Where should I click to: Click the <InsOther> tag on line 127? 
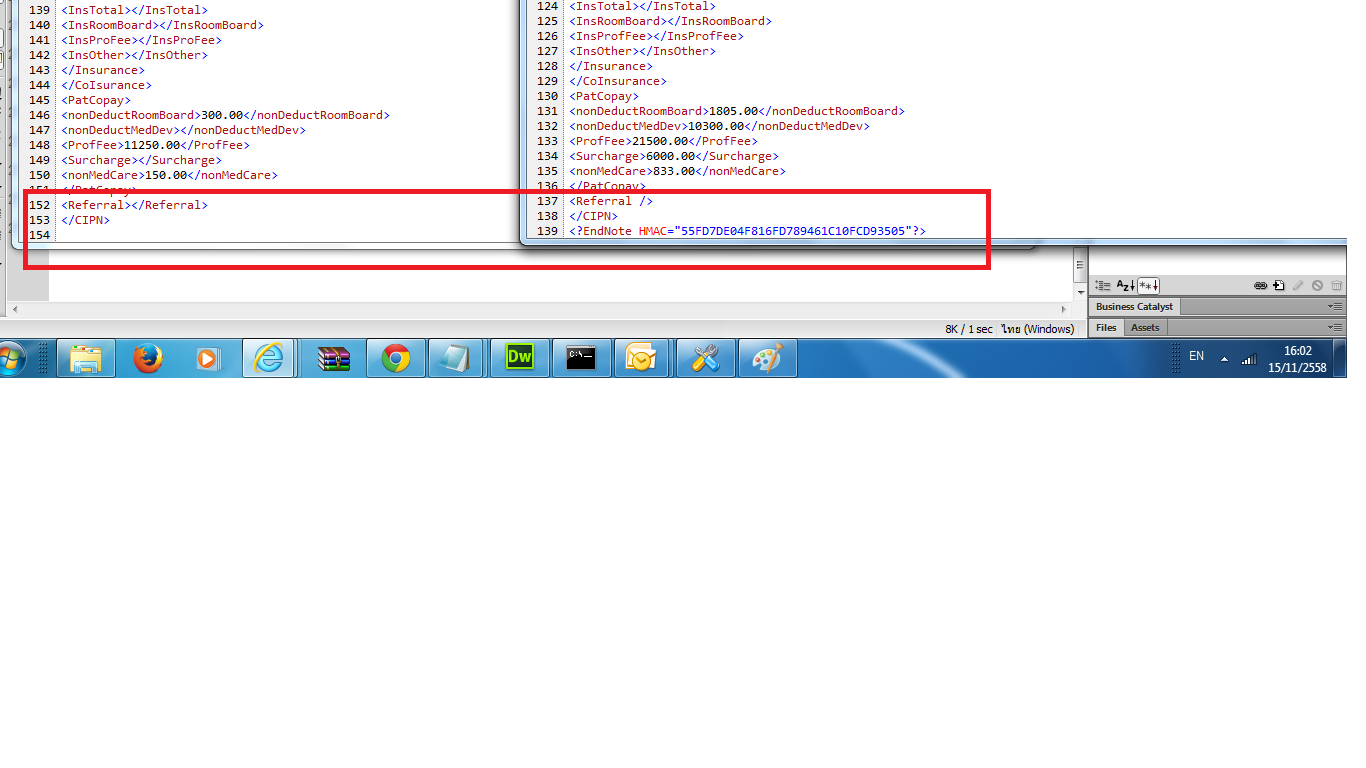(604, 51)
